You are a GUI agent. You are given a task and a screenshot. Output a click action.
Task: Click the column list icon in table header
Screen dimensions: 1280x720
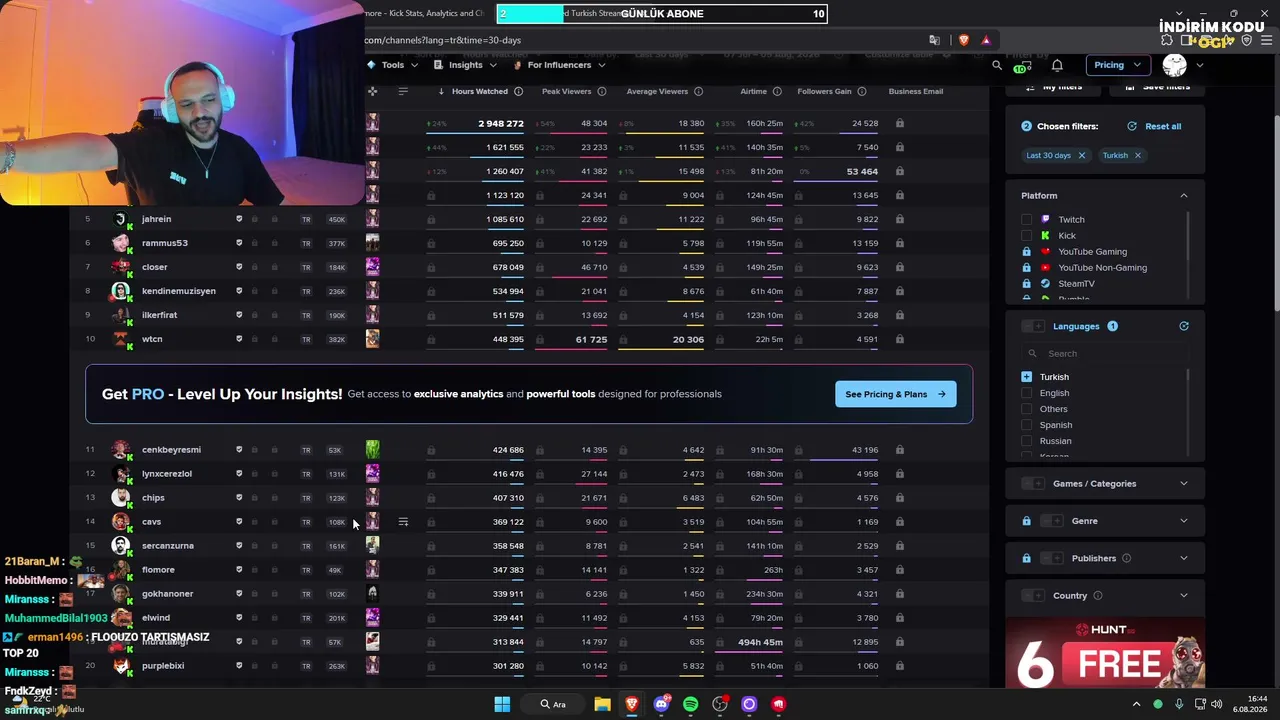(403, 91)
